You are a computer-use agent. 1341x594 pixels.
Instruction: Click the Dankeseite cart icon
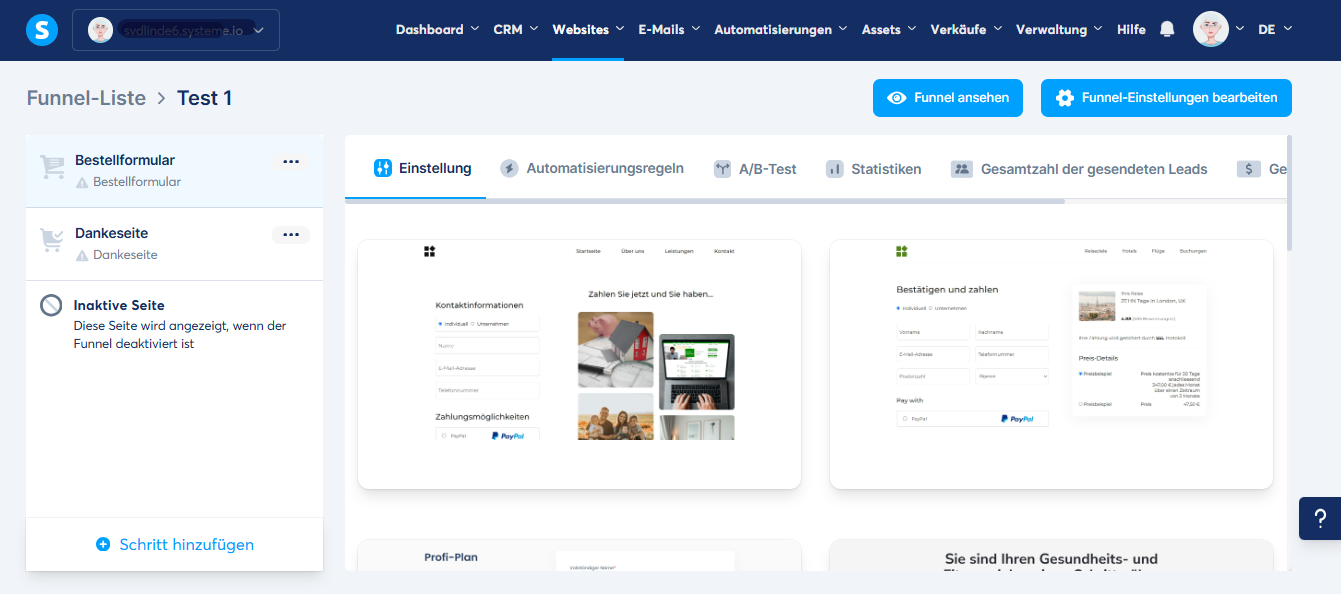click(51, 241)
